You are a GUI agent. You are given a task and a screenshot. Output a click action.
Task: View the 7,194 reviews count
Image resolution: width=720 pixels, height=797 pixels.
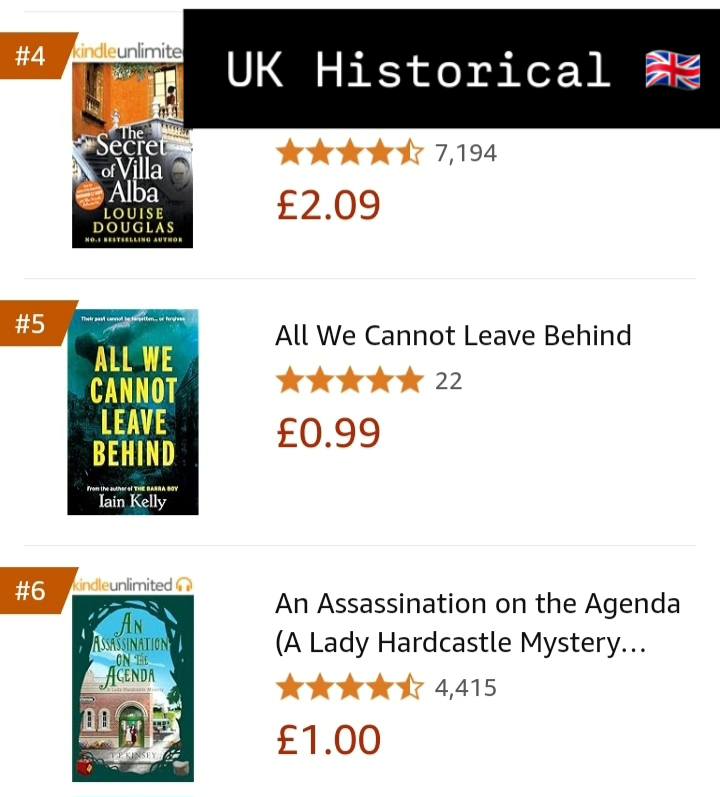(x=465, y=153)
